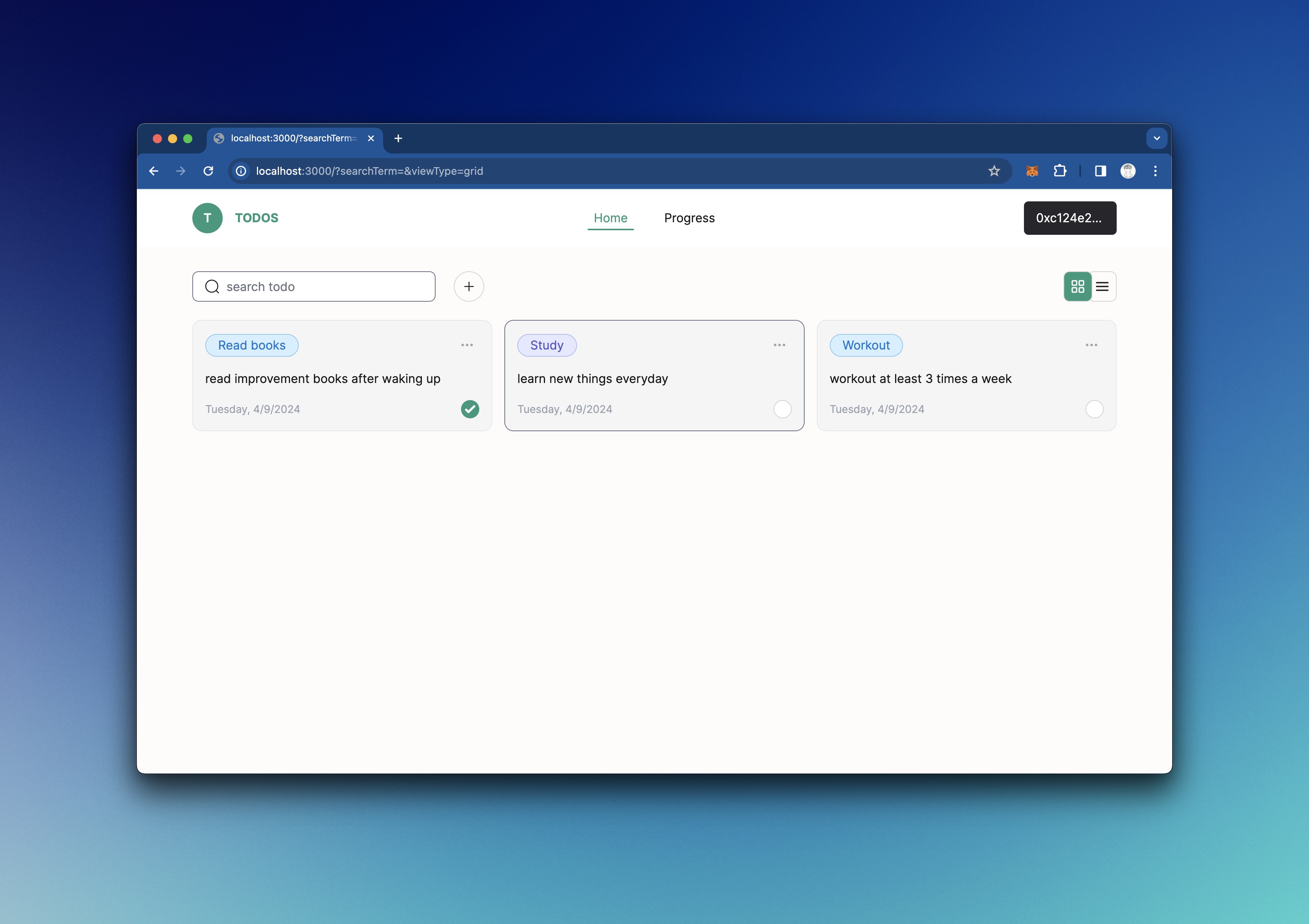Mark the Study todo as complete
The width and height of the screenshot is (1309, 924).
[x=782, y=409]
